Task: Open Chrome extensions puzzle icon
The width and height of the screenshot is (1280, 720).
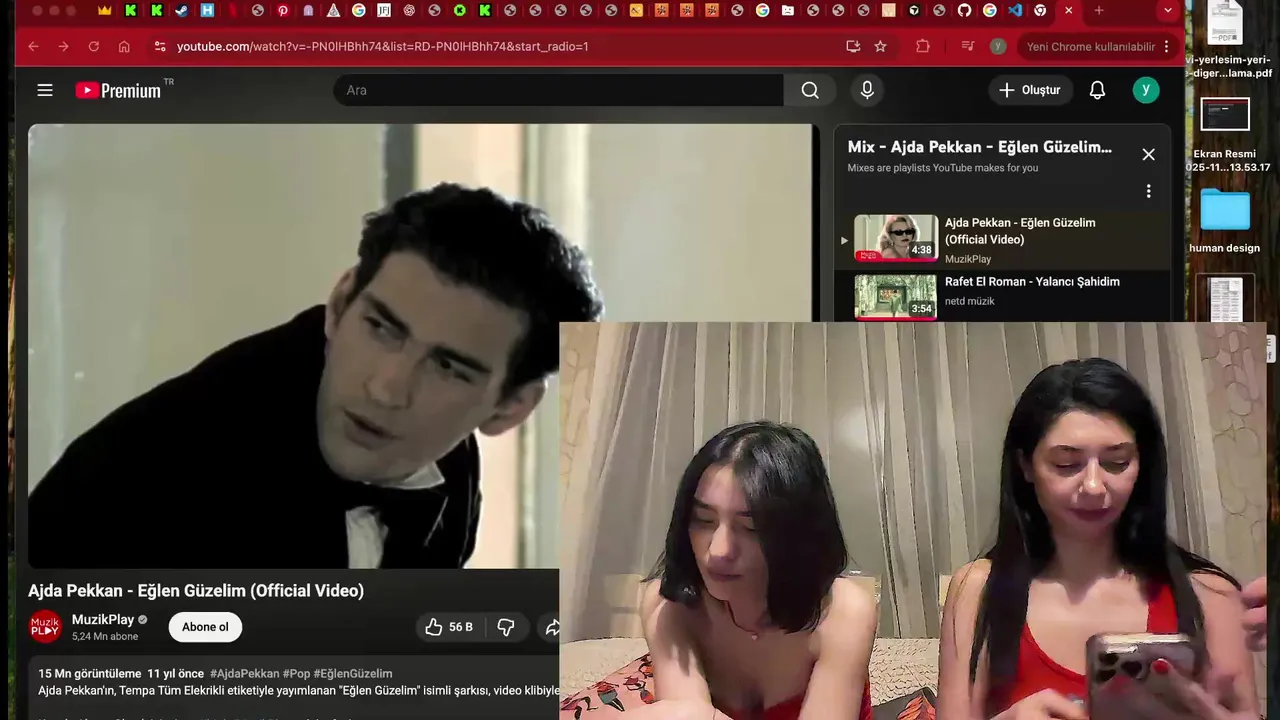Action: click(x=923, y=46)
